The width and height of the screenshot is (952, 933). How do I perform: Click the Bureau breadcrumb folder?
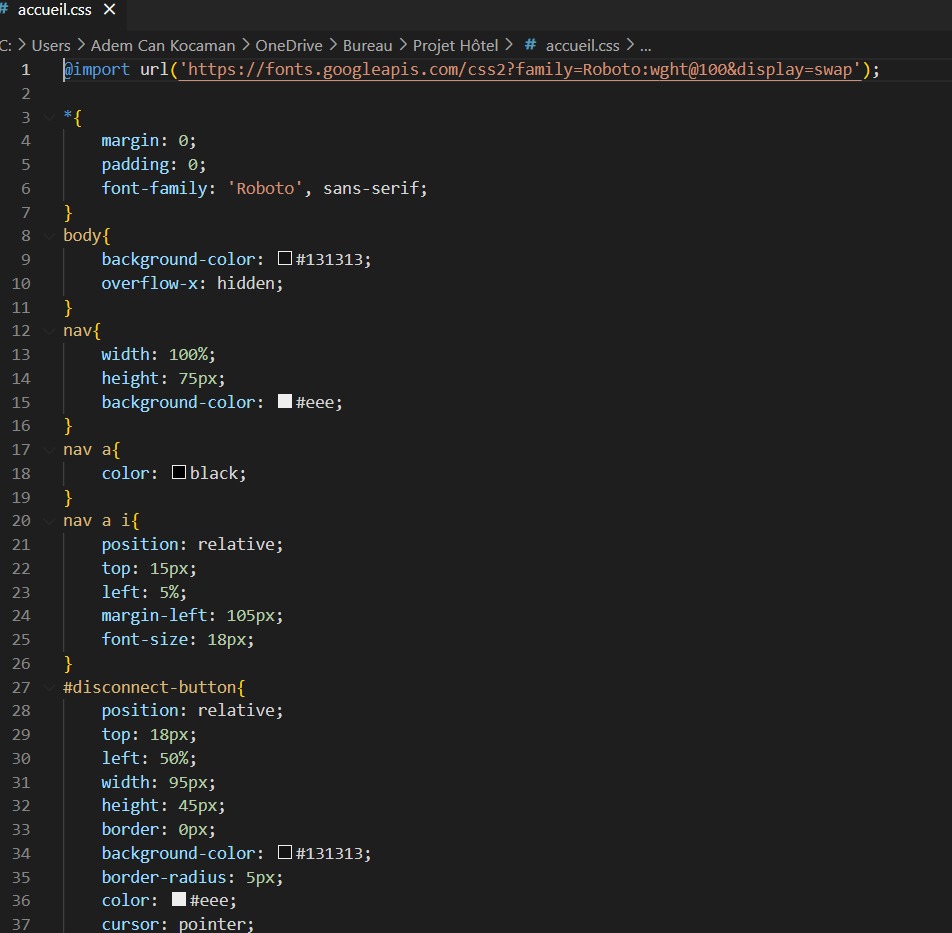pyautogui.click(x=368, y=45)
